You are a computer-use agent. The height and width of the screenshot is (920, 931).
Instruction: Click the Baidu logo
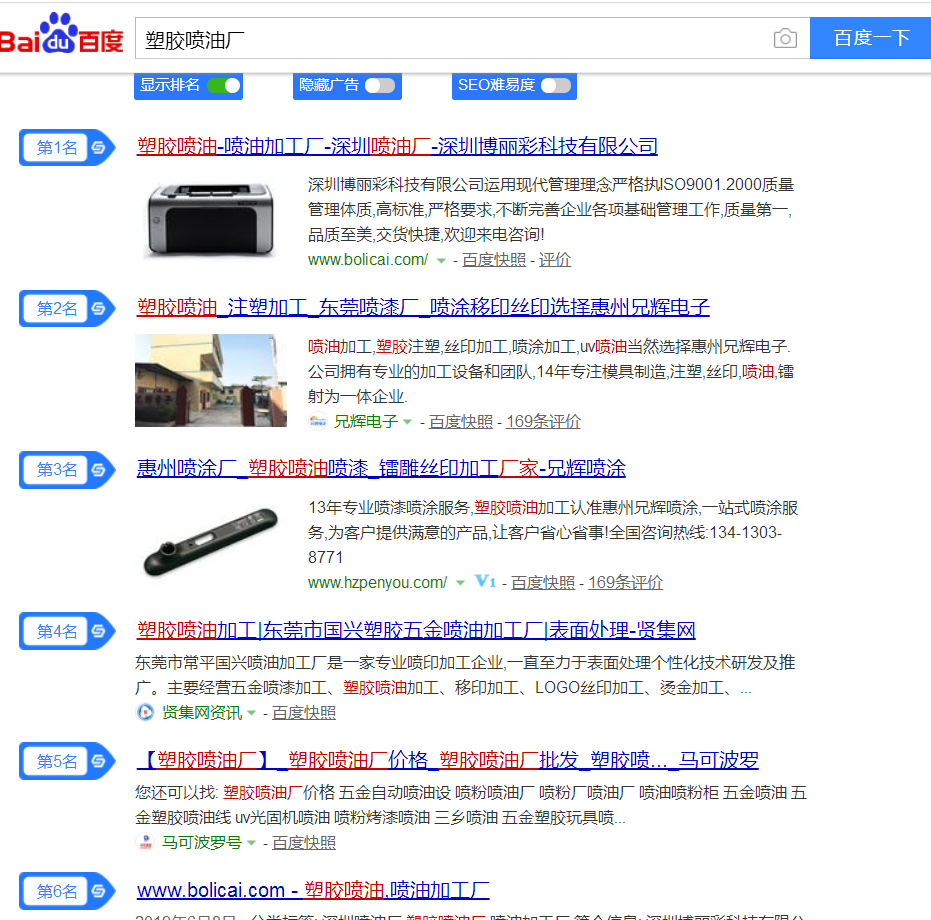click(62, 34)
